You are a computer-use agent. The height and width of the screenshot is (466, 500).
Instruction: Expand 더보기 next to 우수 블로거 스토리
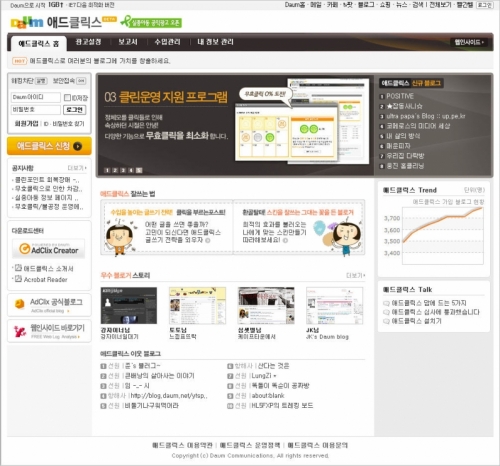point(356,275)
